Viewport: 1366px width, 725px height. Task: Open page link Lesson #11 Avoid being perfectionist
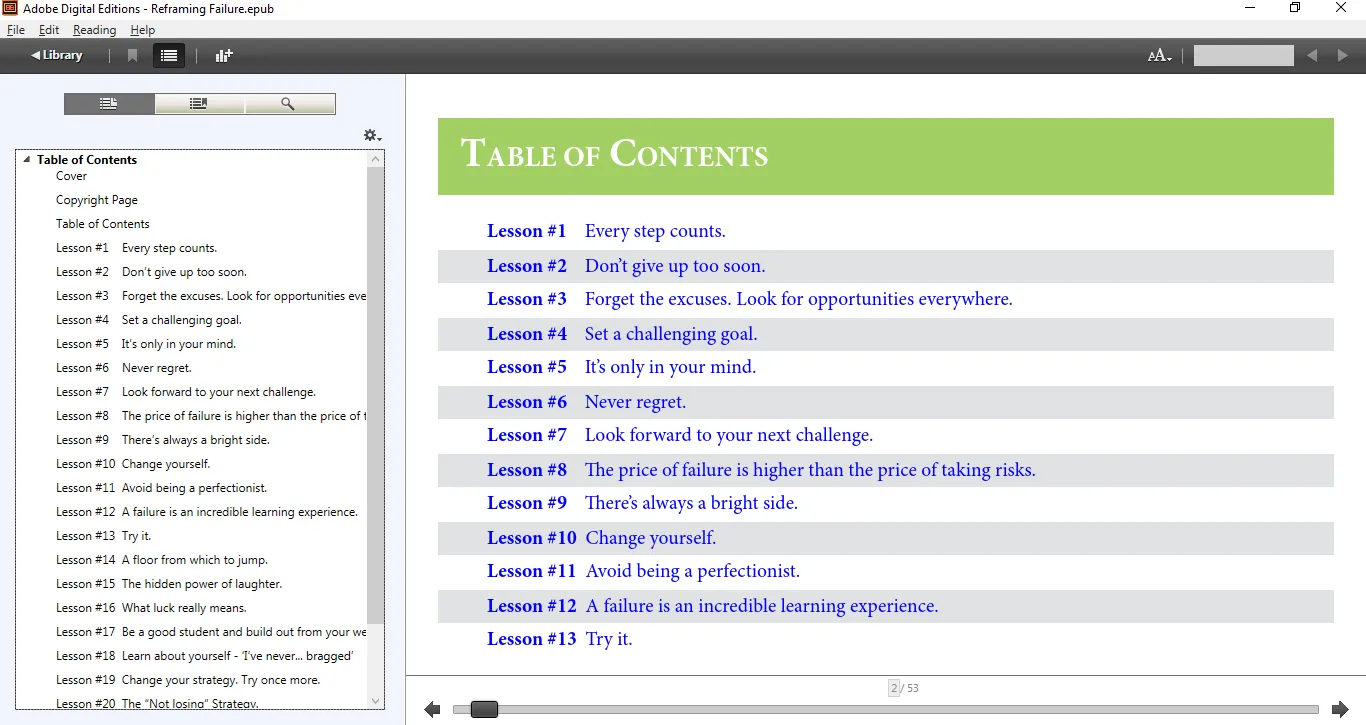pos(644,571)
